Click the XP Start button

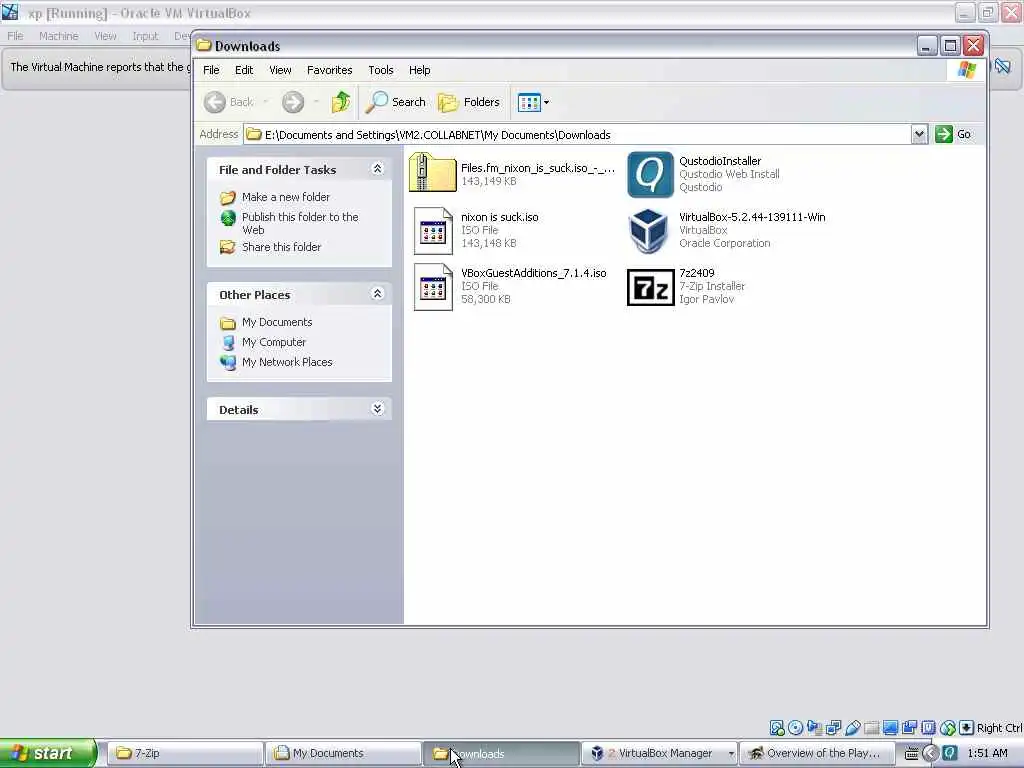[48, 753]
